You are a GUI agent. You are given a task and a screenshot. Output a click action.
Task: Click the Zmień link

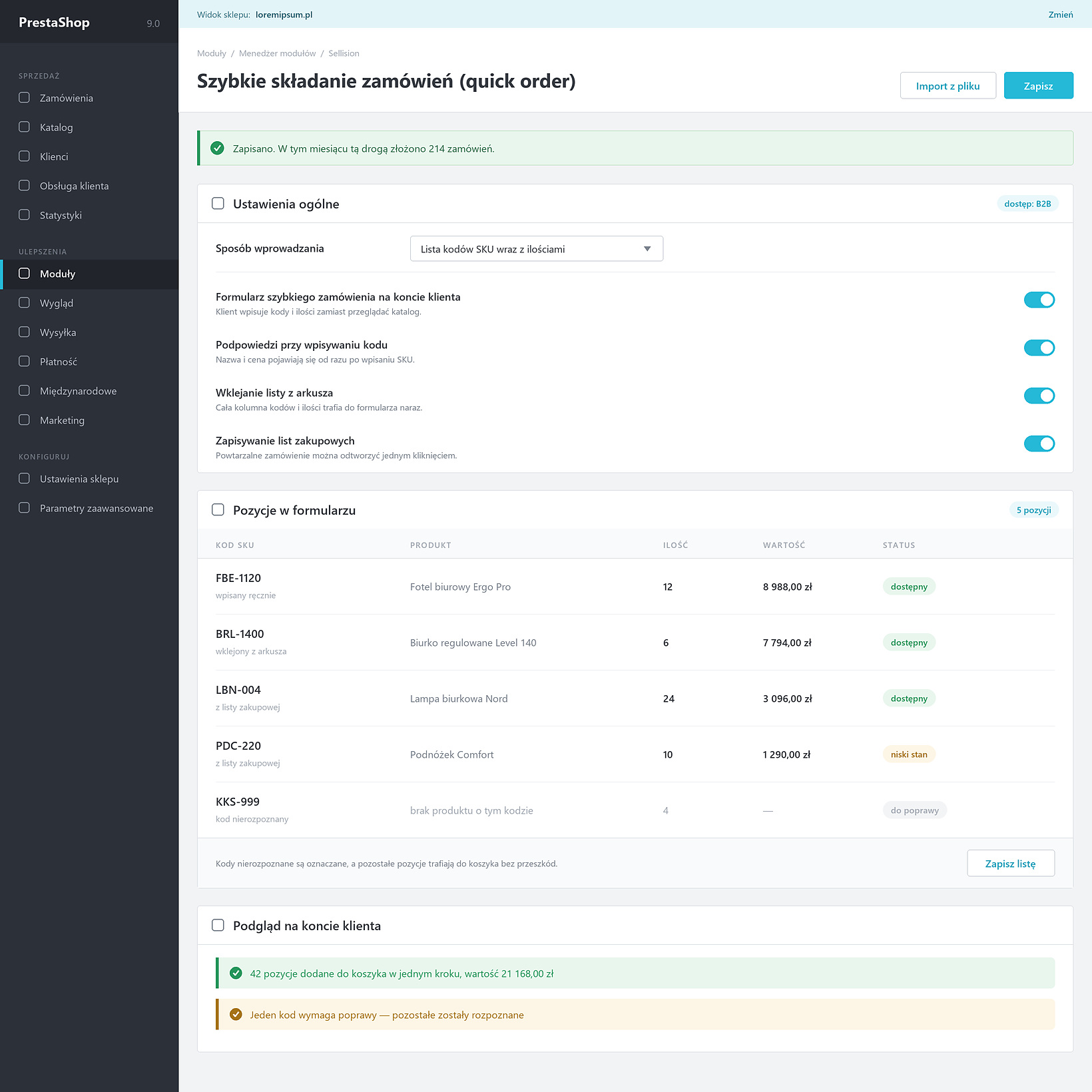tap(1060, 15)
